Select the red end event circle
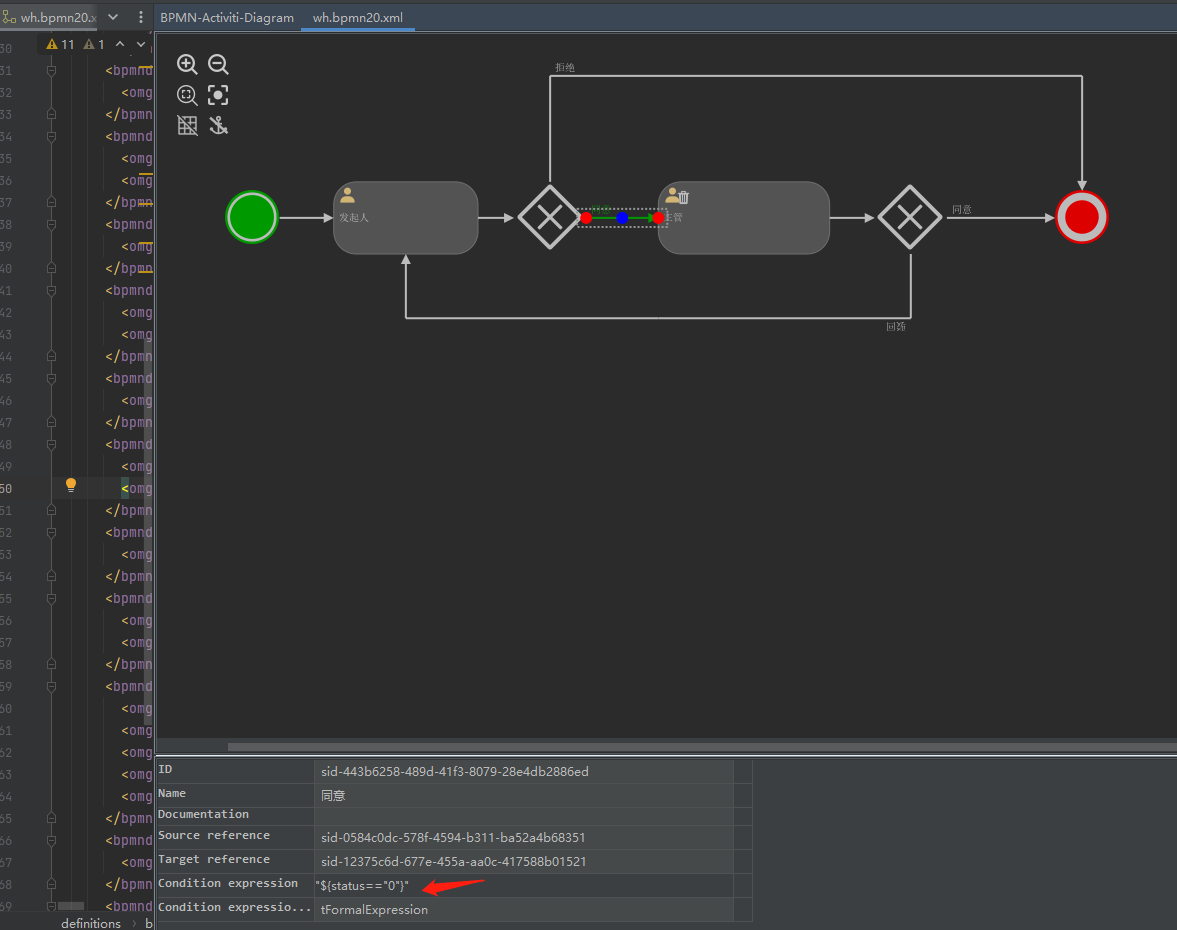1177x930 pixels. tap(1082, 217)
